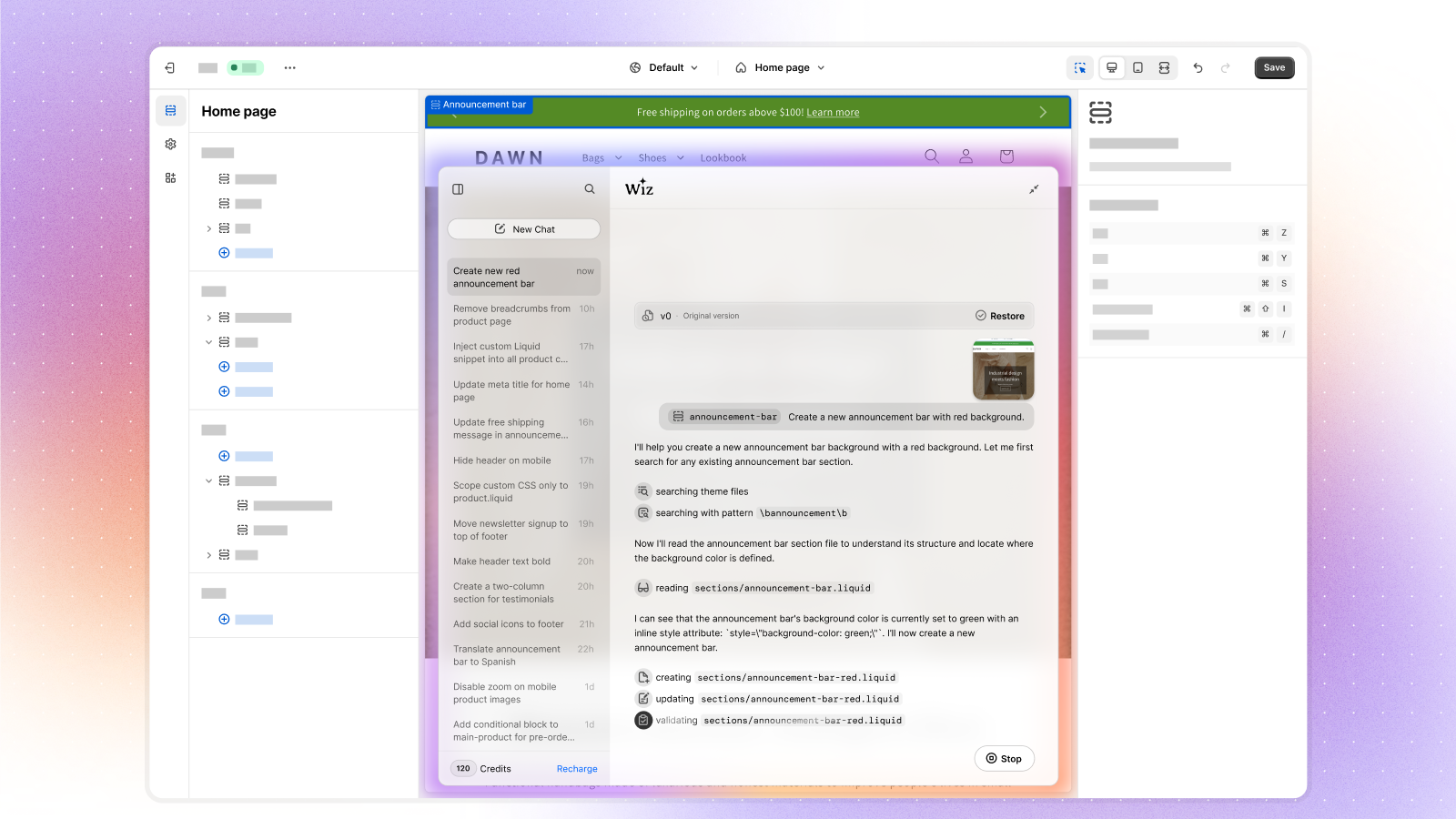Switch to mobile preview icon
Viewport: 1456px width, 819px height.
click(x=1137, y=67)
